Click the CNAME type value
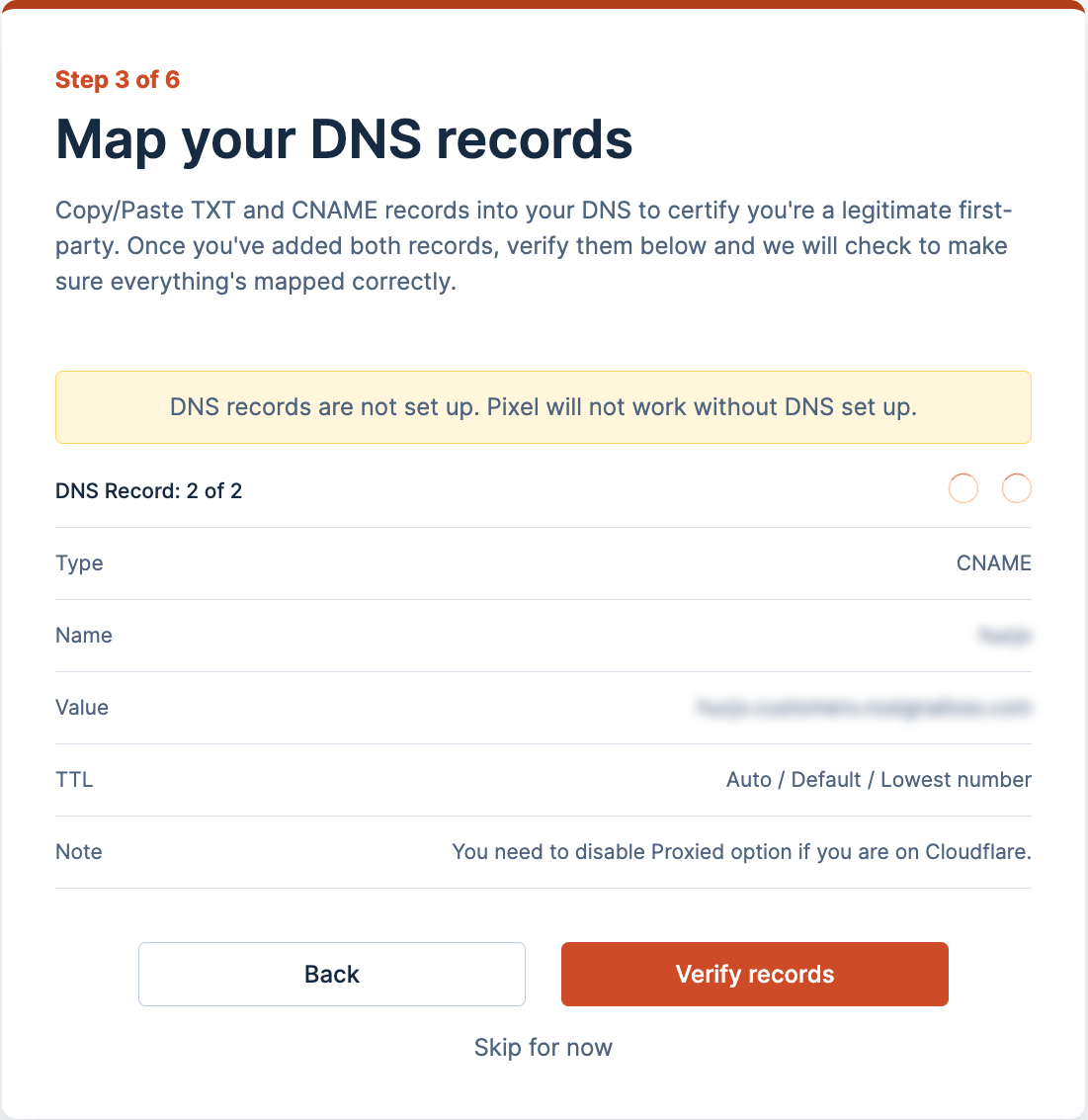Screen dimensions: 1088x1120 tap(993, 563)
